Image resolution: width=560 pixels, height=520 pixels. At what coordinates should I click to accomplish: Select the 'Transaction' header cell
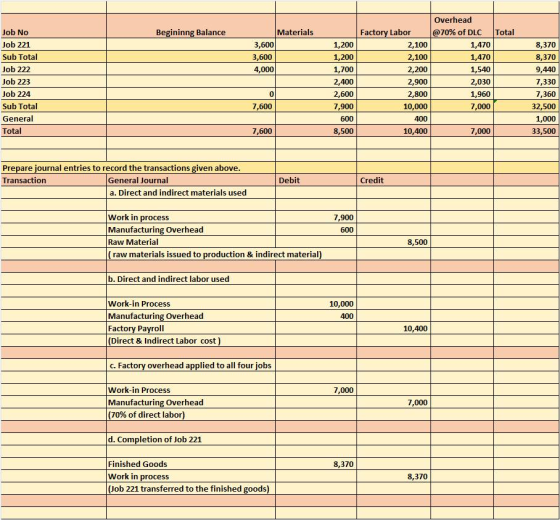point(53,180)
